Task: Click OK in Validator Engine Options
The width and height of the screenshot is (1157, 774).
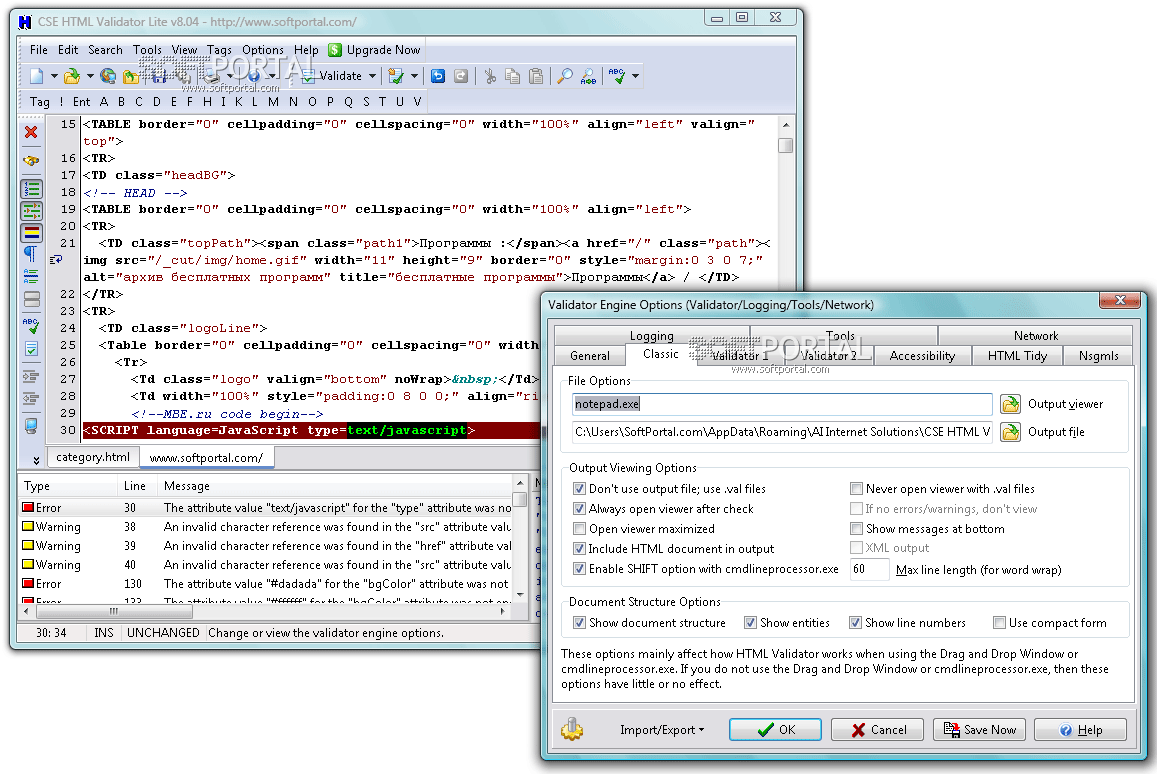Action: tap(776, 730)
